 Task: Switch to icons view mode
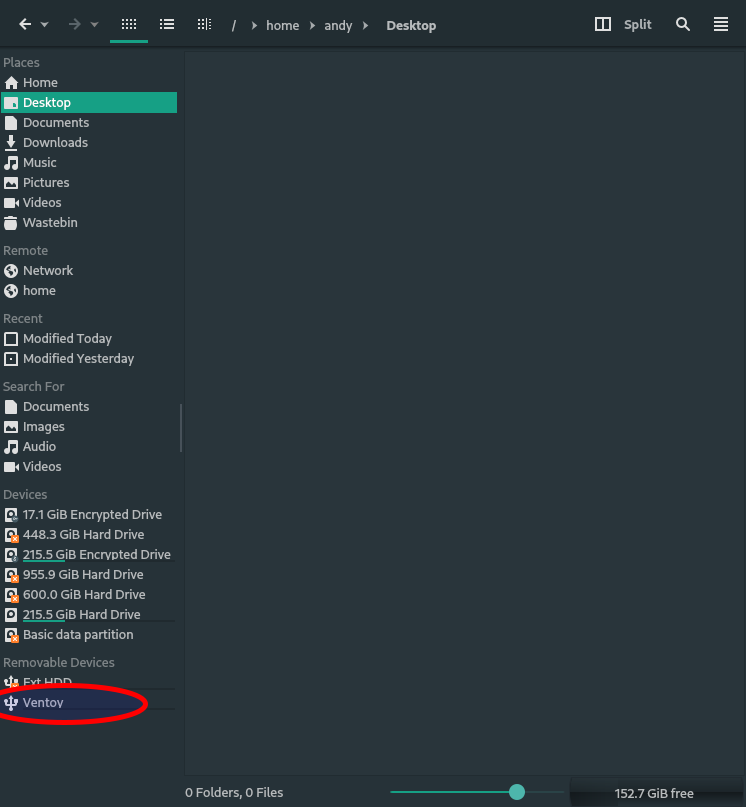[x=129, y=24]
